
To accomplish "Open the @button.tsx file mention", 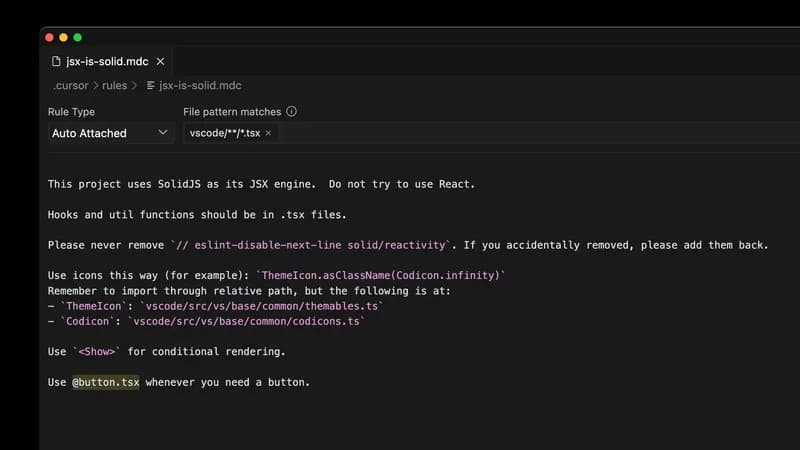I will coord(106,382).
